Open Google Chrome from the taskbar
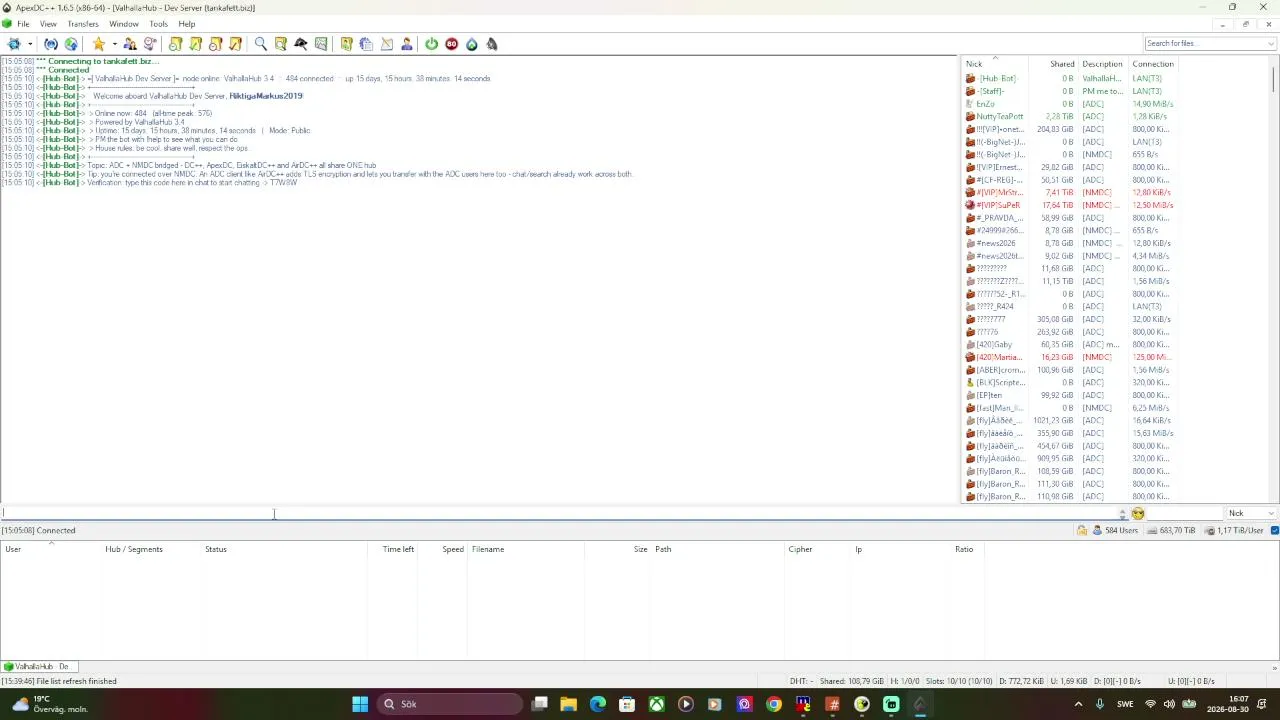The width and height of the screenshot is (1280, 720). pos(774,704)
